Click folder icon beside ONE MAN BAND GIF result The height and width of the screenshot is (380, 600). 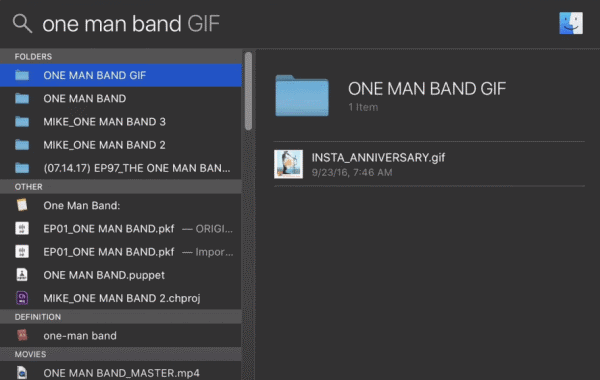22,75
